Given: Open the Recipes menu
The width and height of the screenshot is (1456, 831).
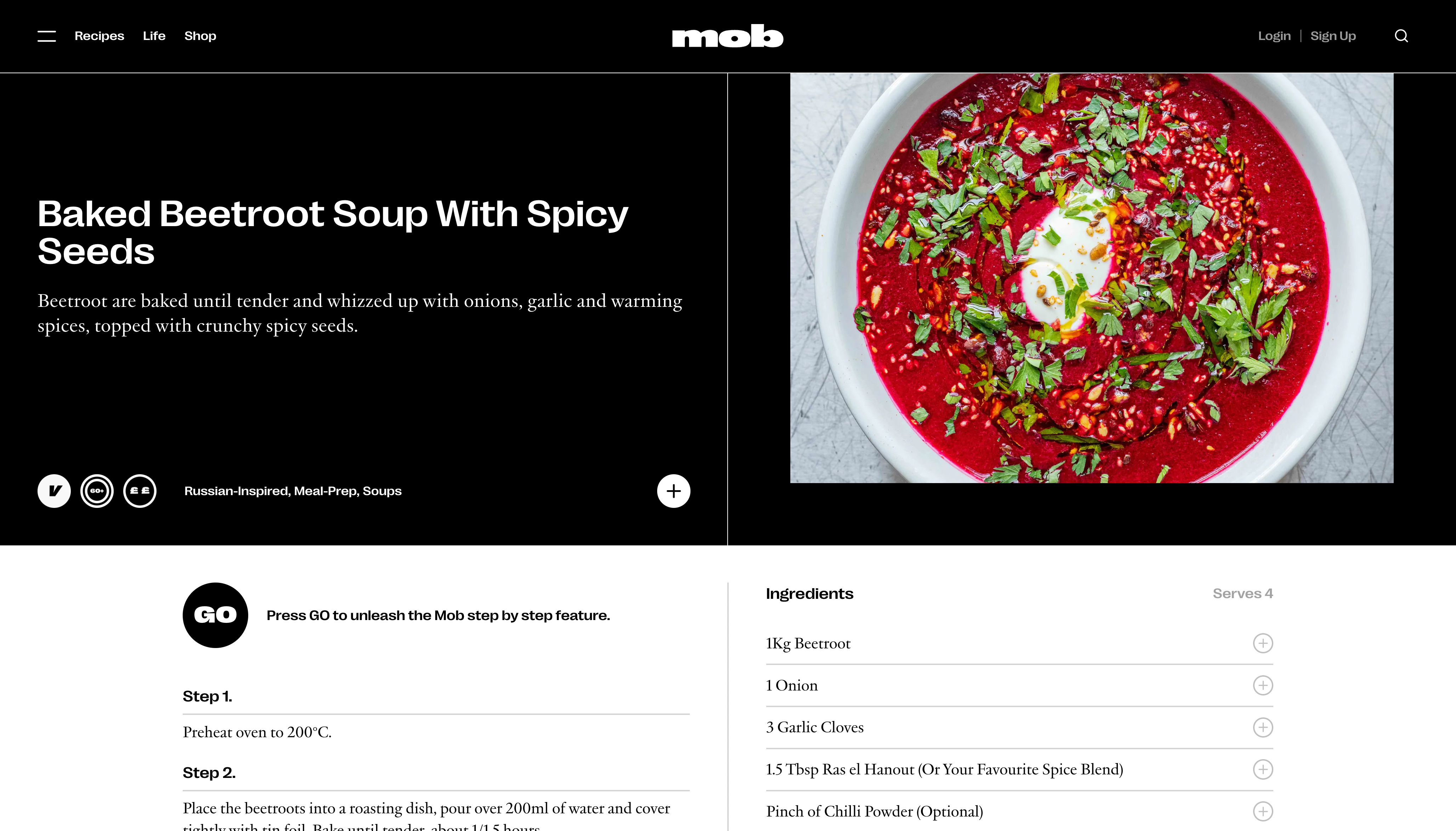Looking at the screenshot, I should click(x=99, y=36).
